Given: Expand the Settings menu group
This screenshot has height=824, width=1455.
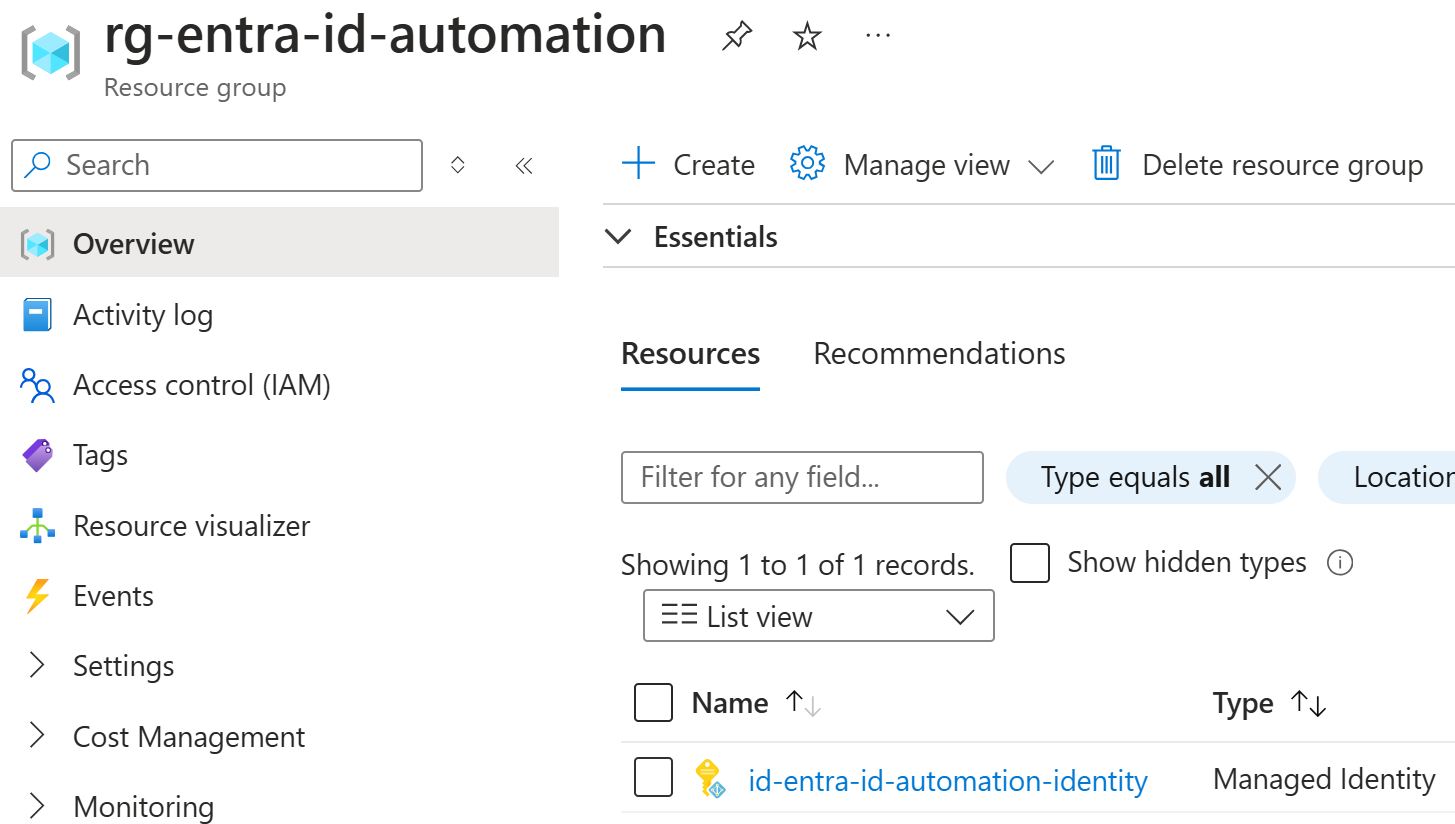Looking at the screenshot, I should point(37,666).
